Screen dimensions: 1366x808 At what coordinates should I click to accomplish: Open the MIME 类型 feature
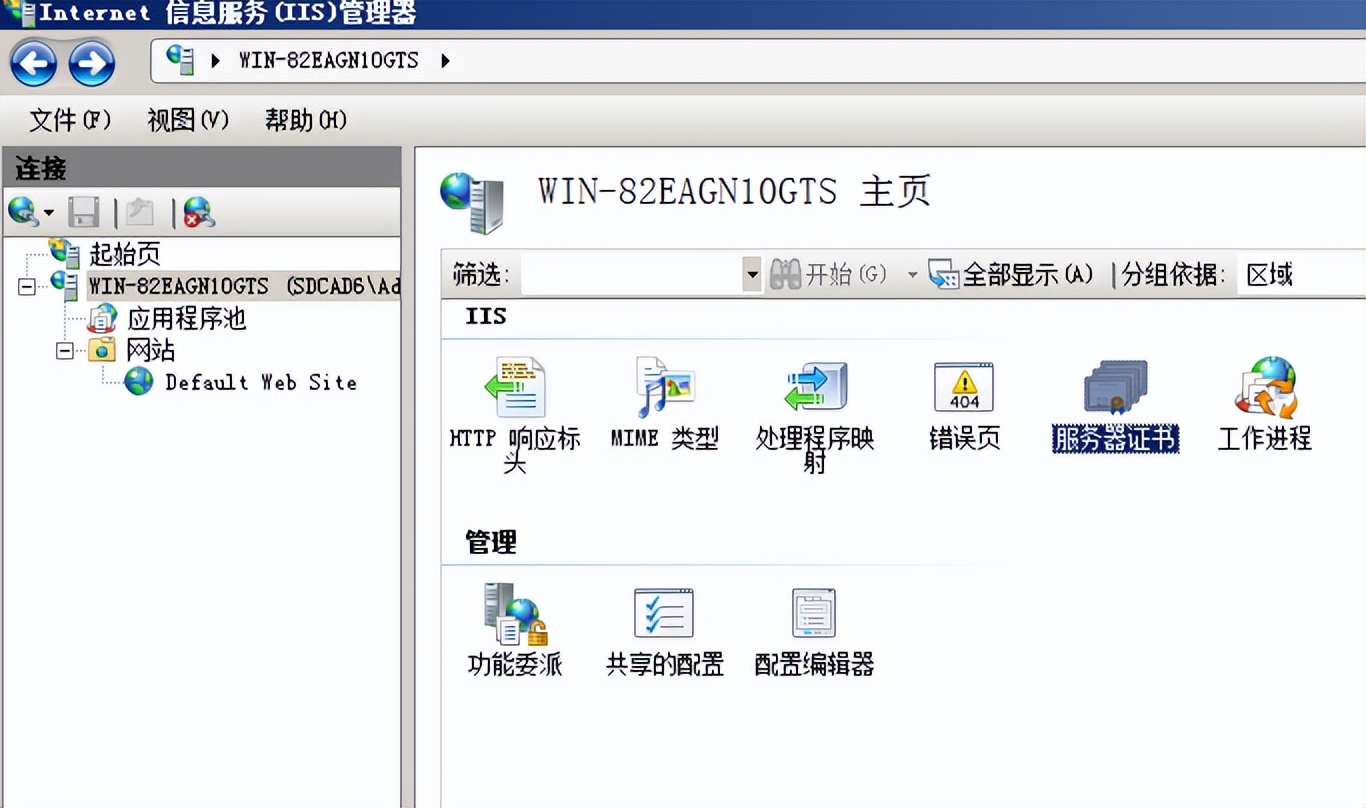[x=665, y=404]
